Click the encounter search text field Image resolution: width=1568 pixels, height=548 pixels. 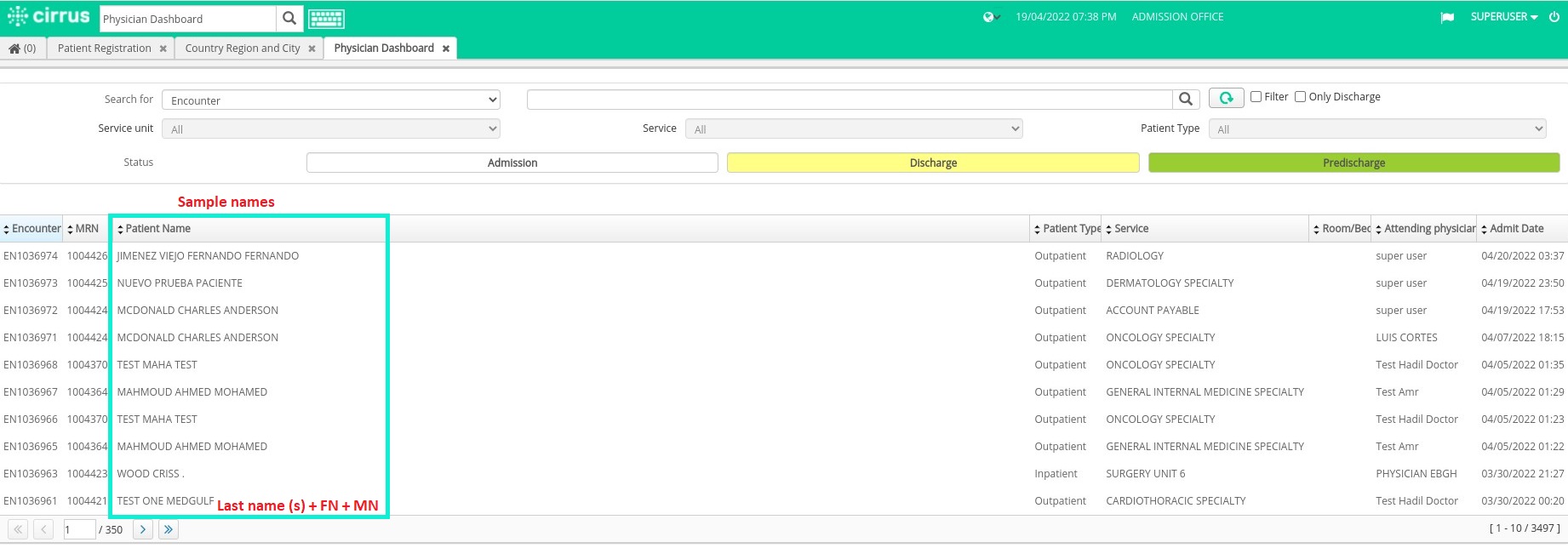point(850,100)
